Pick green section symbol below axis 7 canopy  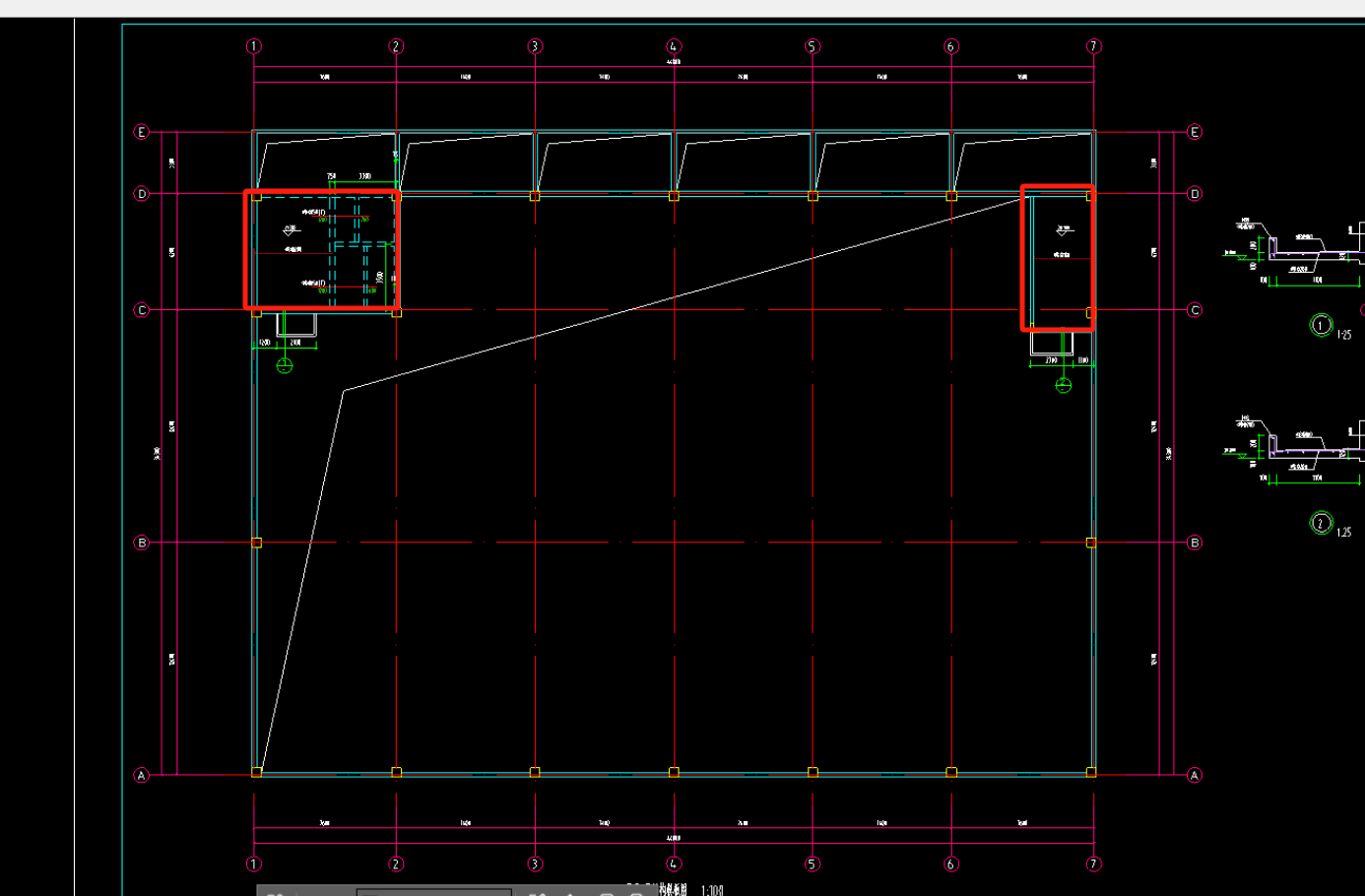pos(1064,385)
